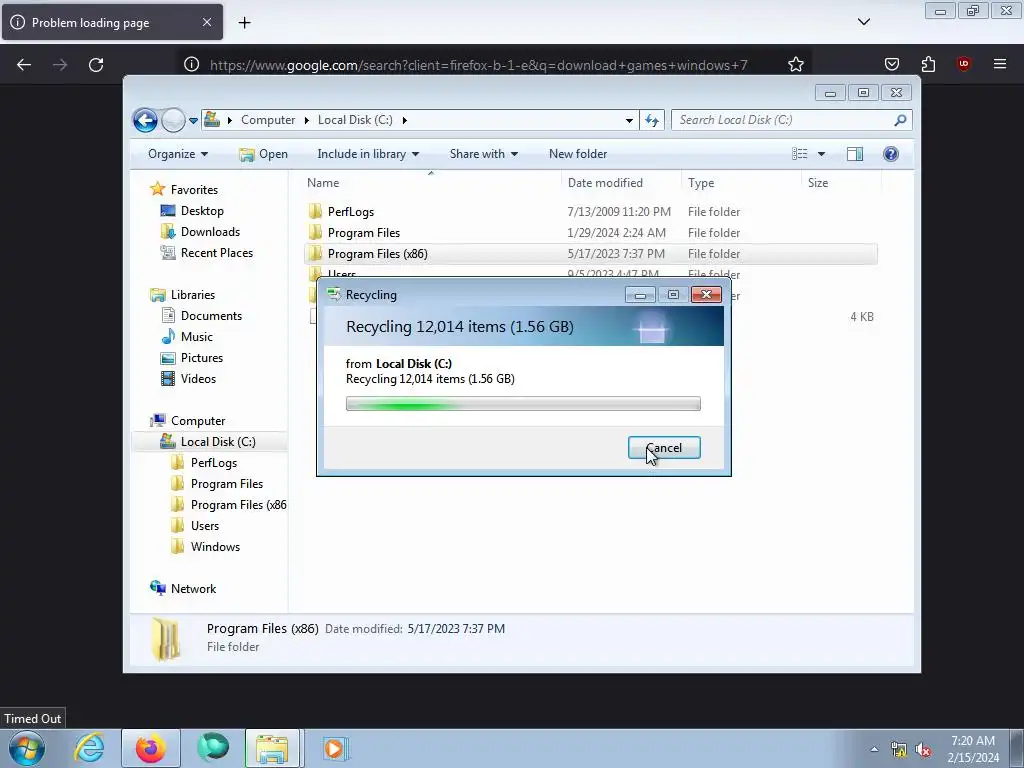Sort by Date modified column header
The height and width of the screenshot is (768, 1024).
(x=620, y=183)
